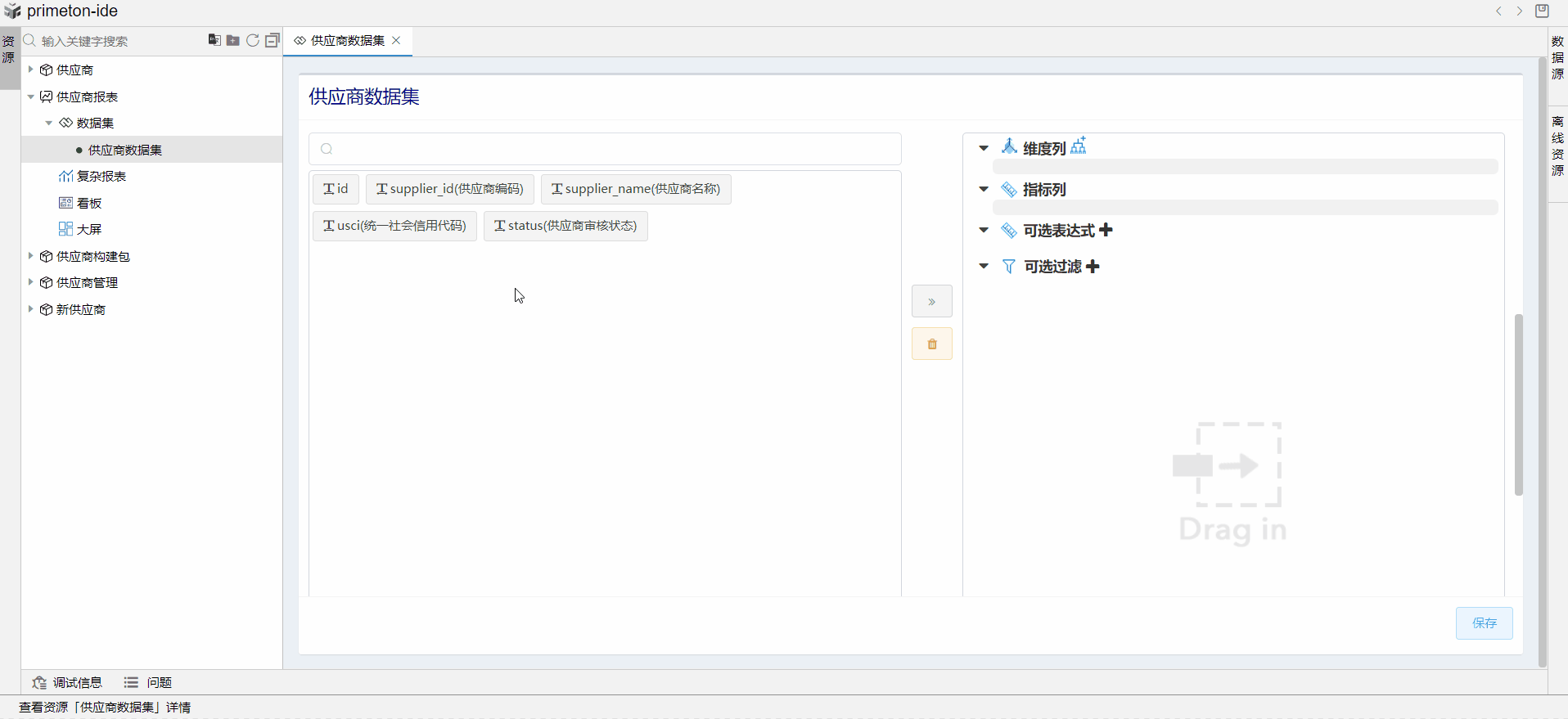
Task: Click the field search box in dataset editor
Action: 605,149
